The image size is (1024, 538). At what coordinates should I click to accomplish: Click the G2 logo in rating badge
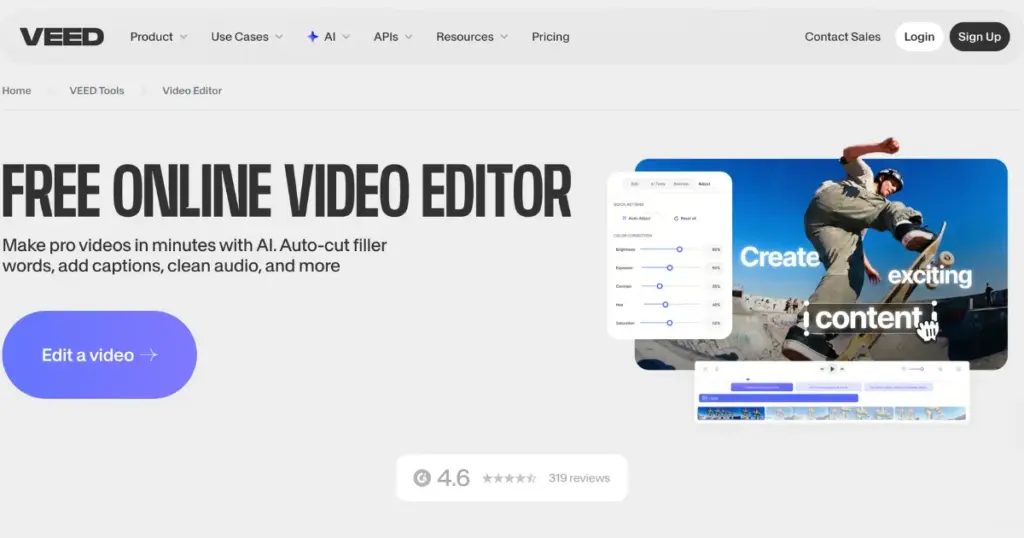(x=422, y=478)
